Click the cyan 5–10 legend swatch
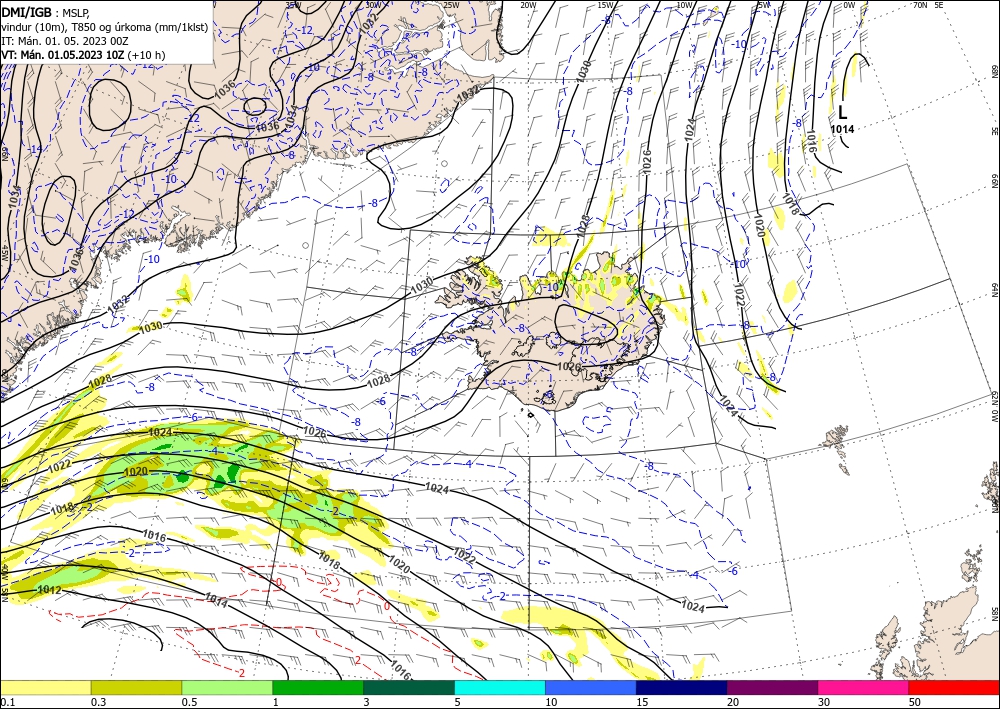Image resolution: width=1000 pixels, height=709 pixels. click(500, 687)
